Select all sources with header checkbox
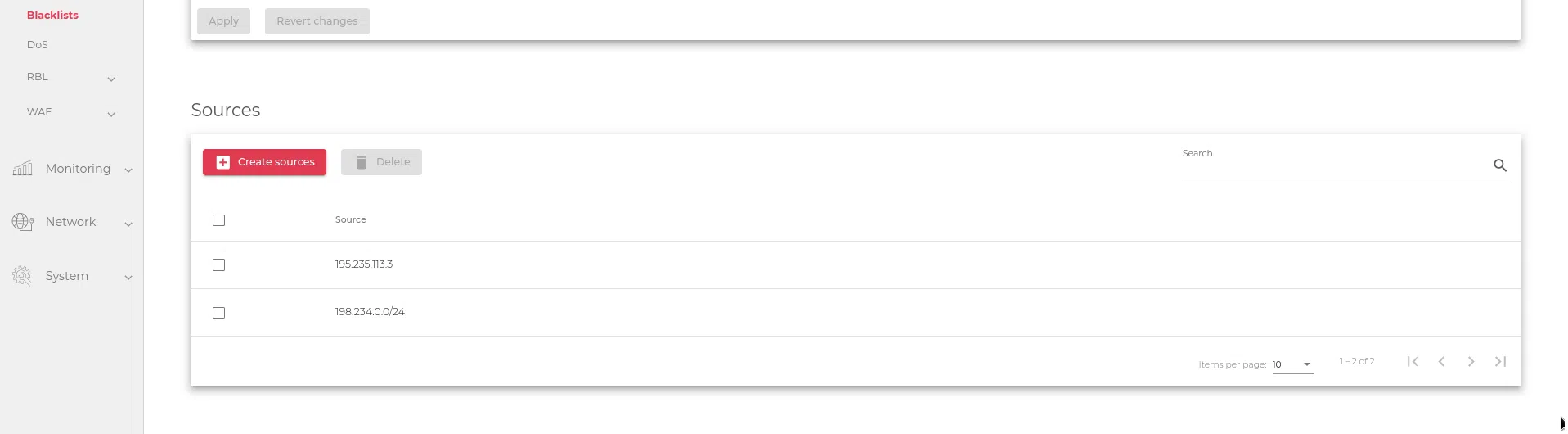Screen dimensions: 1568x434 (218, 220)
